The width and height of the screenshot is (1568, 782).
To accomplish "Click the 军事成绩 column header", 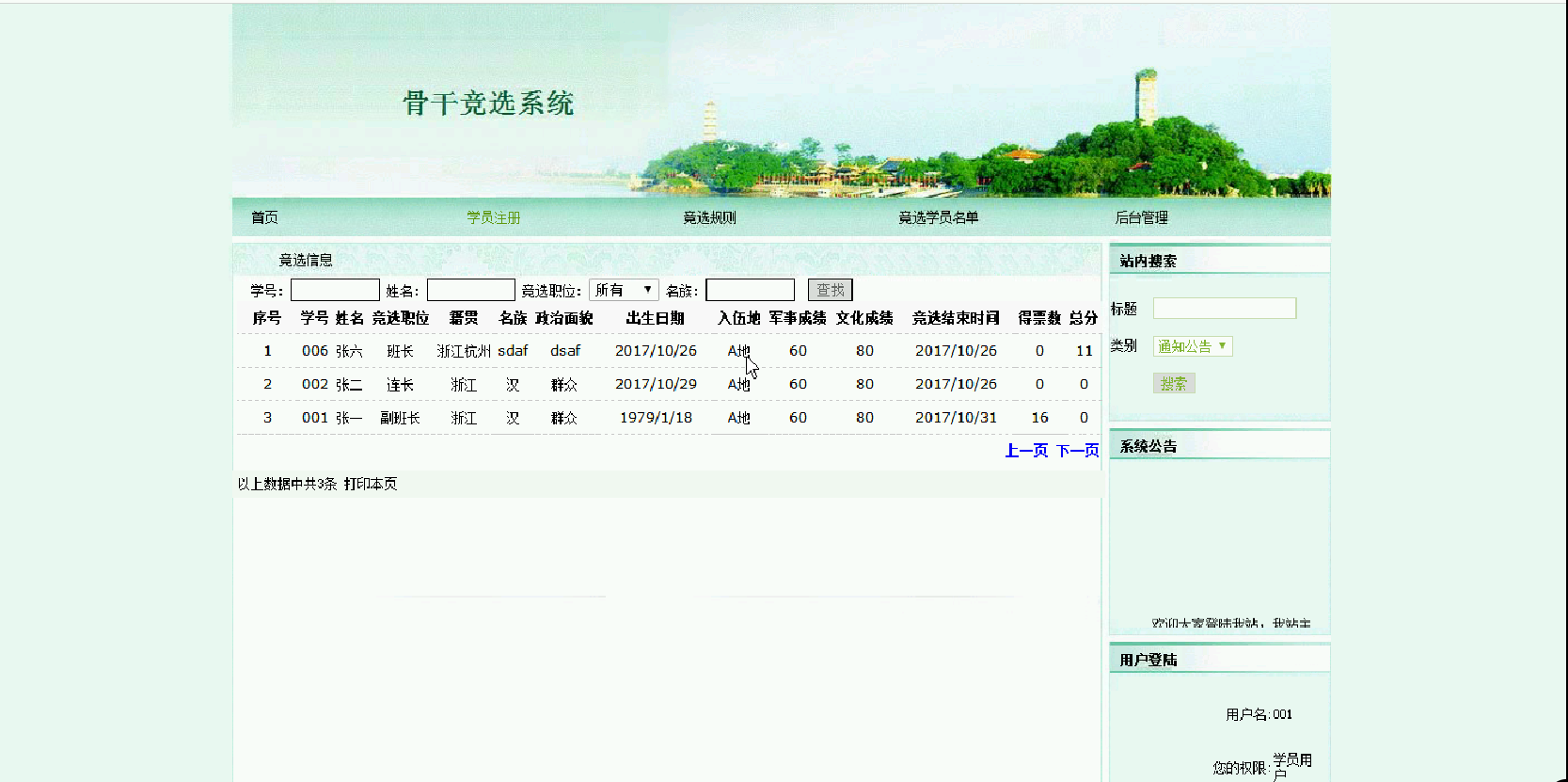I will 798,318.
